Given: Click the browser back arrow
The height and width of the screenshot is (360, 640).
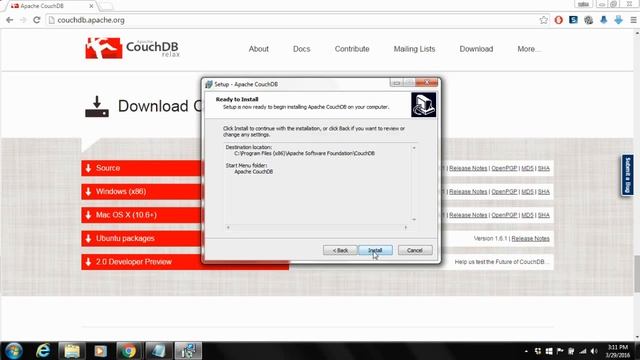Looking at the screenshot, I should [x=10, y=20].
